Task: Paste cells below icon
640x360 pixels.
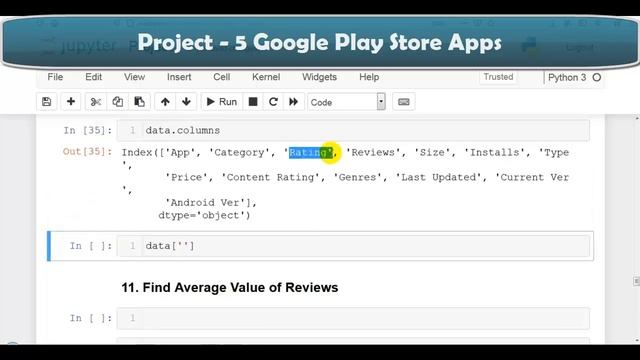Action: pyautogui.click(x=139, y=102)
